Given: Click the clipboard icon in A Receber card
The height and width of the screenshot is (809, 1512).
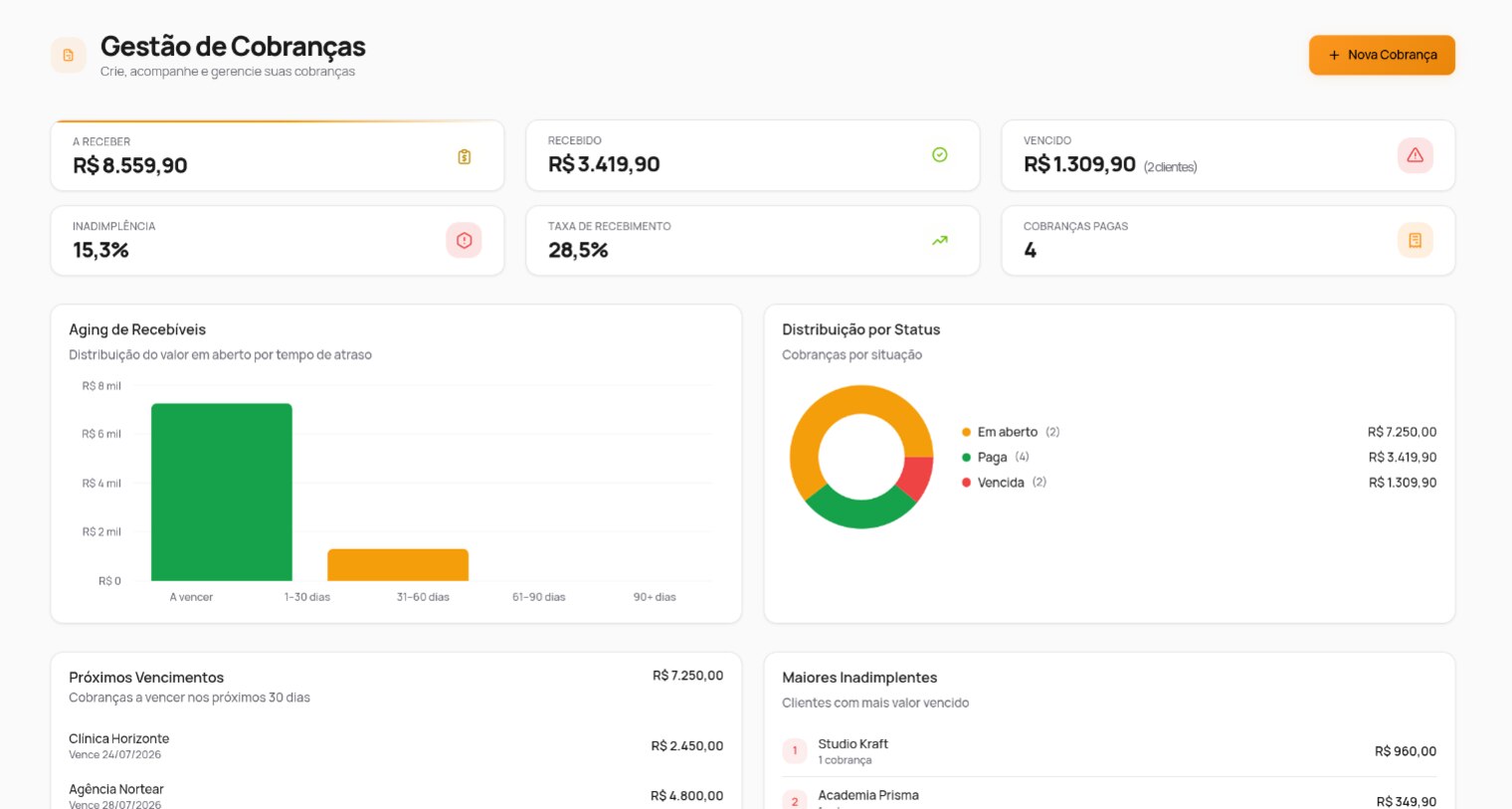Looking at the screenshot, I should [x=465, y=156].
